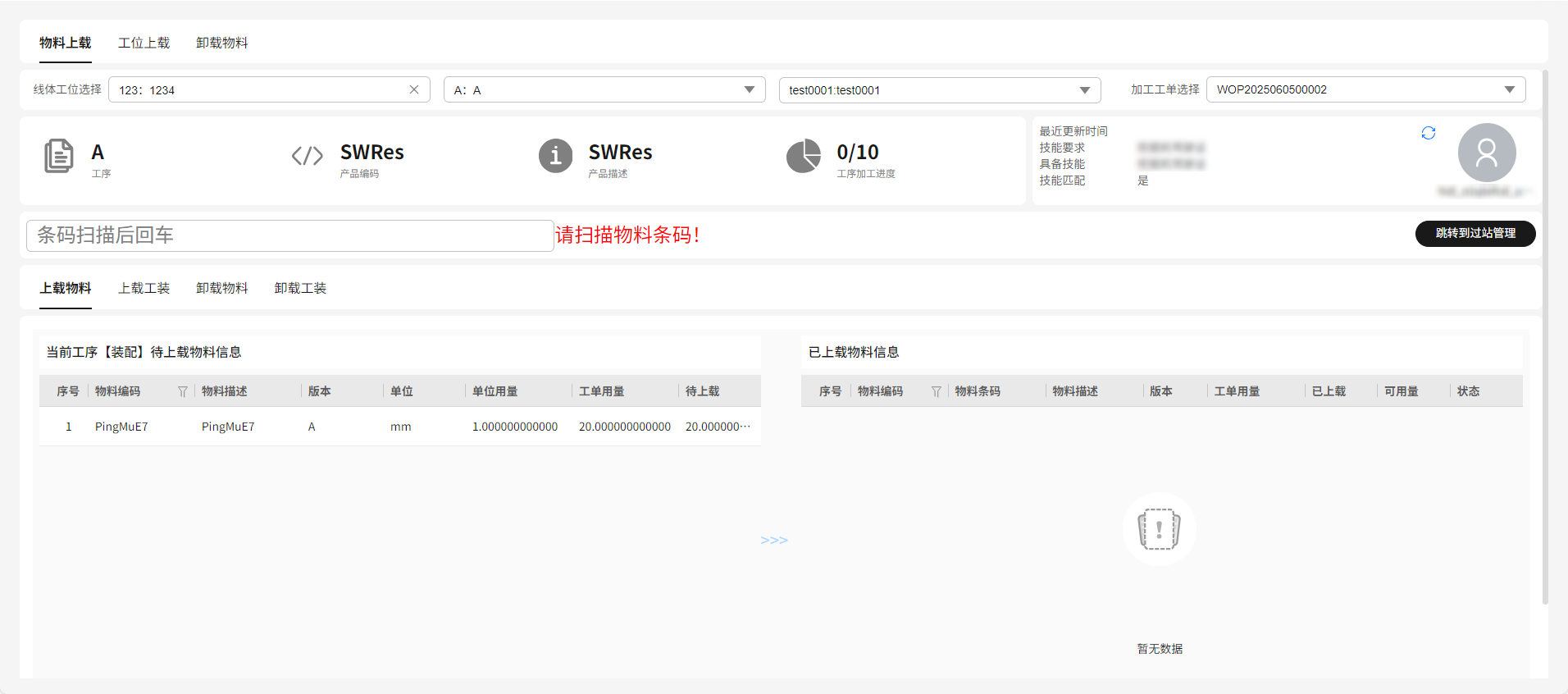Click the 暂无数据 empty text
Viewport: 1568px width, 694px height.
[x=1160, y=649]
